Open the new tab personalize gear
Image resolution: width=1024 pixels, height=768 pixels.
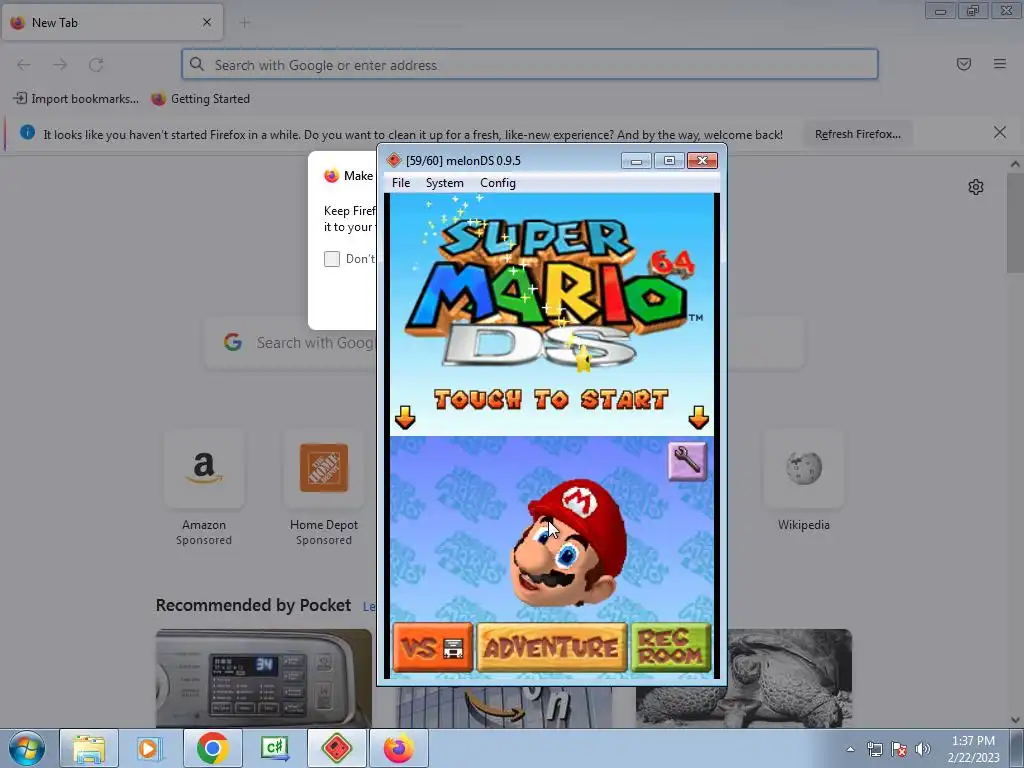pyautogui.click(x=976, y=187)
